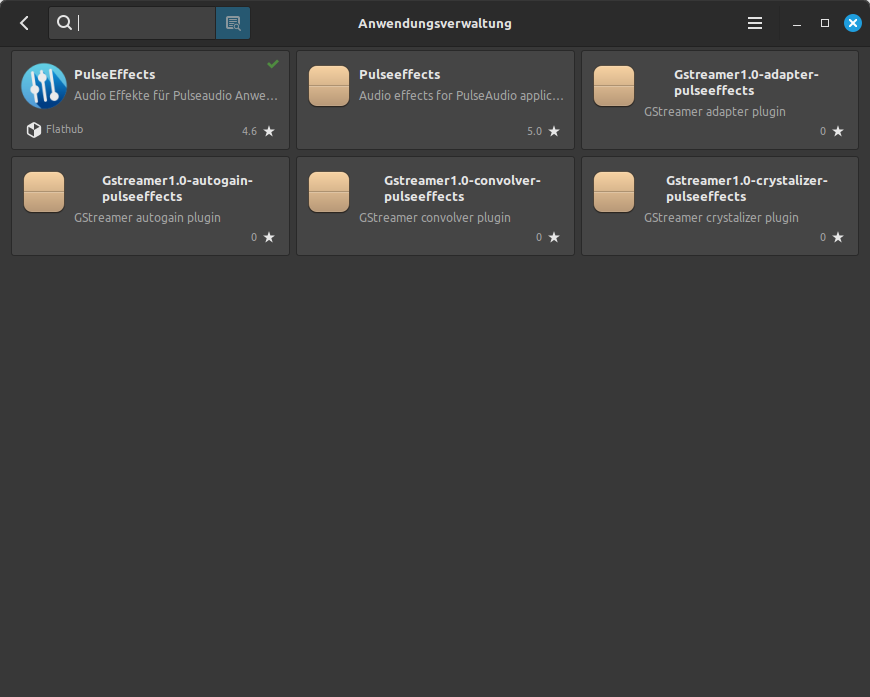Click 'GStreamer crystalizer plugin' description
Image resolution: width=870 pixels, height=697 pixels.
pyautogui.click(x=721, y=218)
